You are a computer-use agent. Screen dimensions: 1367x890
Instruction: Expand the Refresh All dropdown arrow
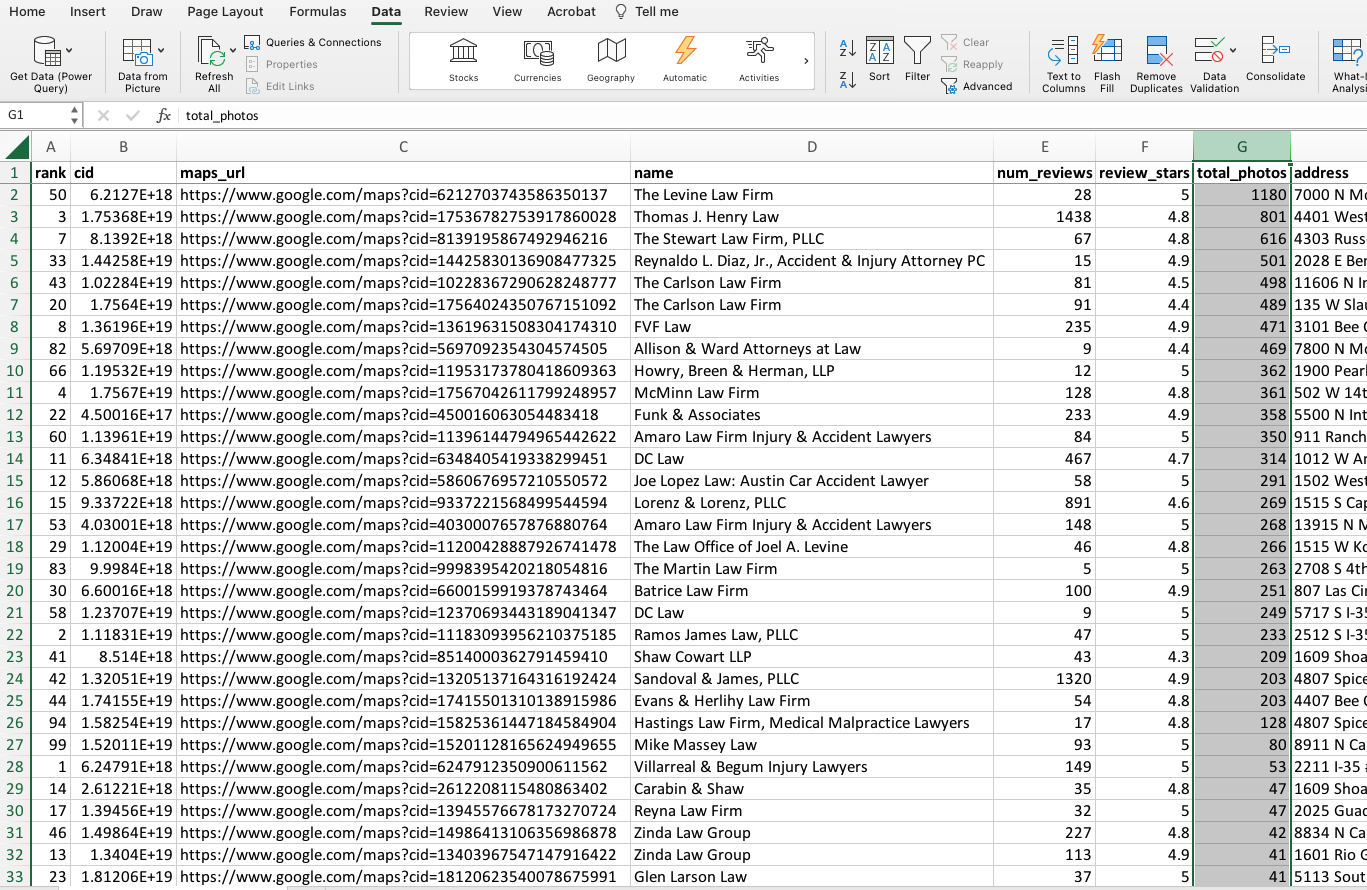point(233,49)
